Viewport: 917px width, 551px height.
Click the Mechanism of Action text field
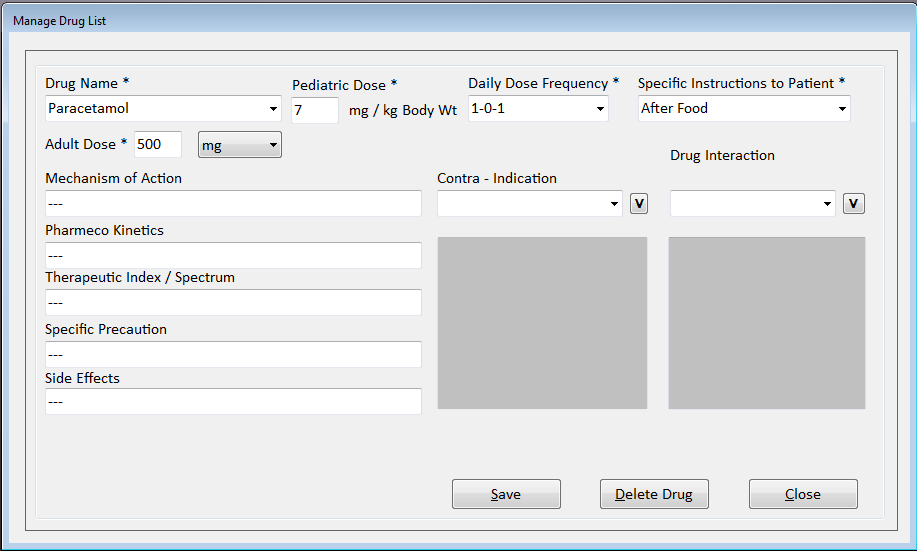click(x=233, y=204)
